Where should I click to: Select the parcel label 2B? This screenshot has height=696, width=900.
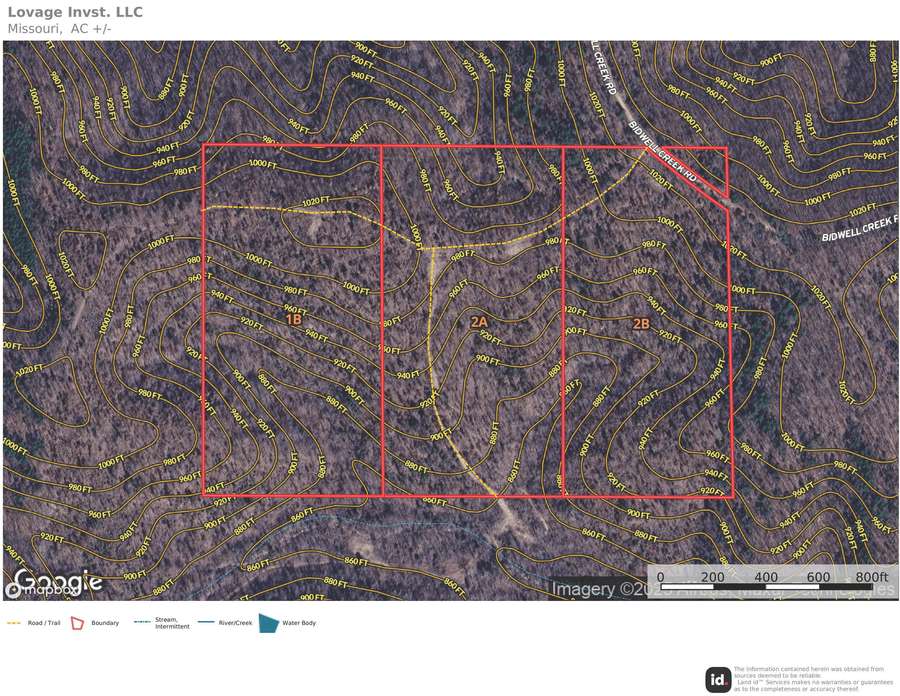[x=641, y=324]
